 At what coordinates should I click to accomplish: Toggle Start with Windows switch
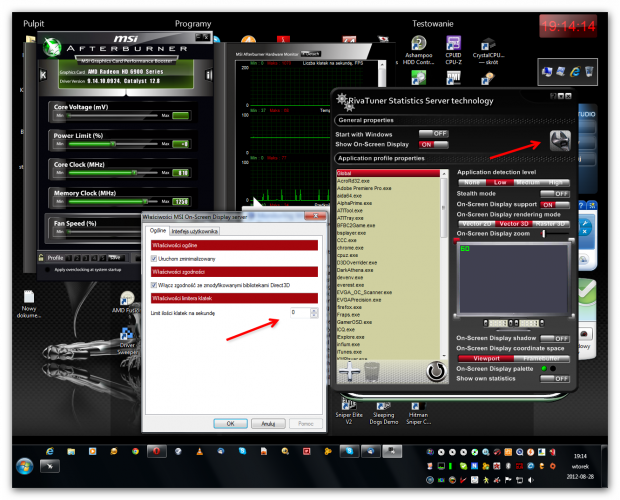[432, 133]
